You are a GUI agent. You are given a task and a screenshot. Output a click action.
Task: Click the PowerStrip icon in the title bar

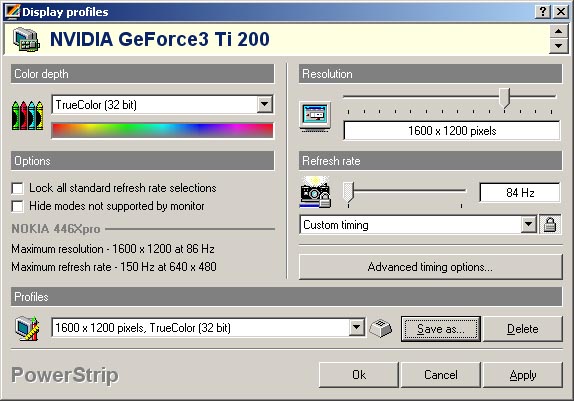click(x=12, y=11)
